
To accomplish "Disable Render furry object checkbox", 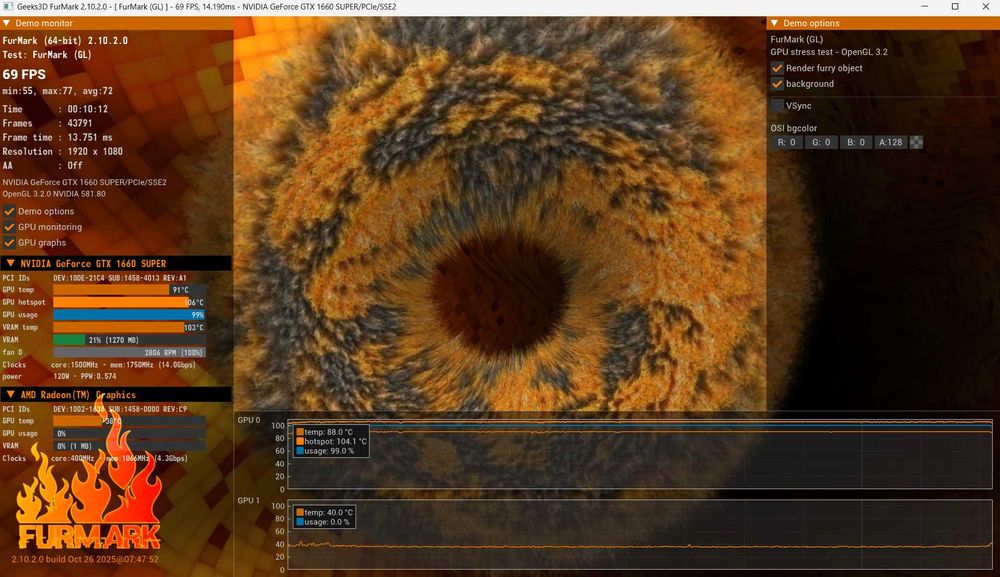I will (777, 68).
